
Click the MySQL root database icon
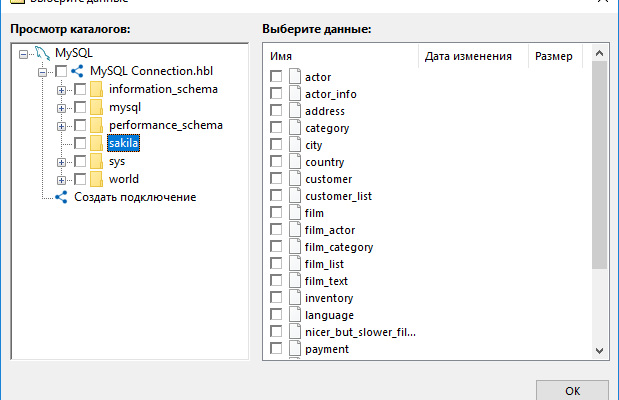tap(40, 54)
